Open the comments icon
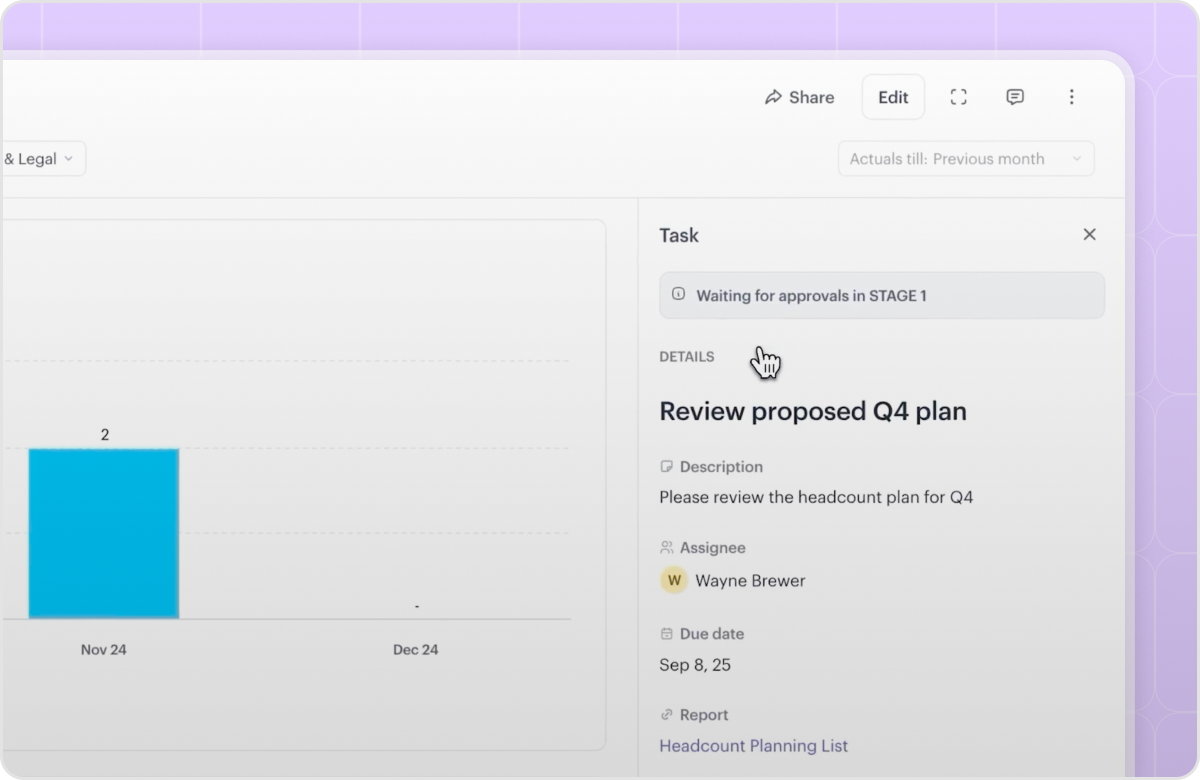 point(1015,97)
